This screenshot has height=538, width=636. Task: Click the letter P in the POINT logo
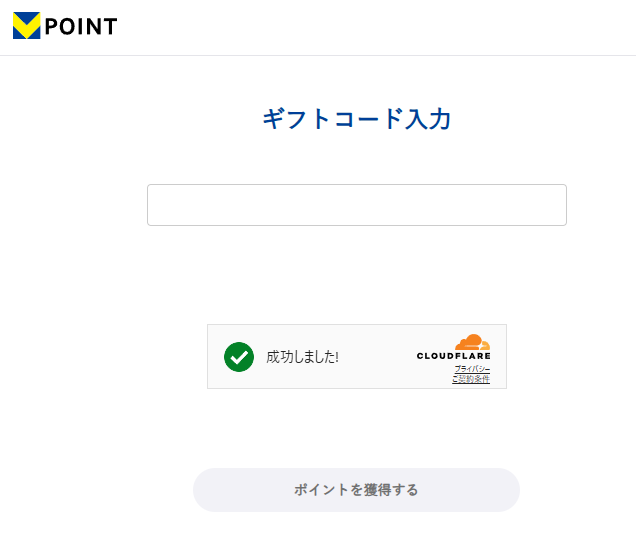[52, 27]
